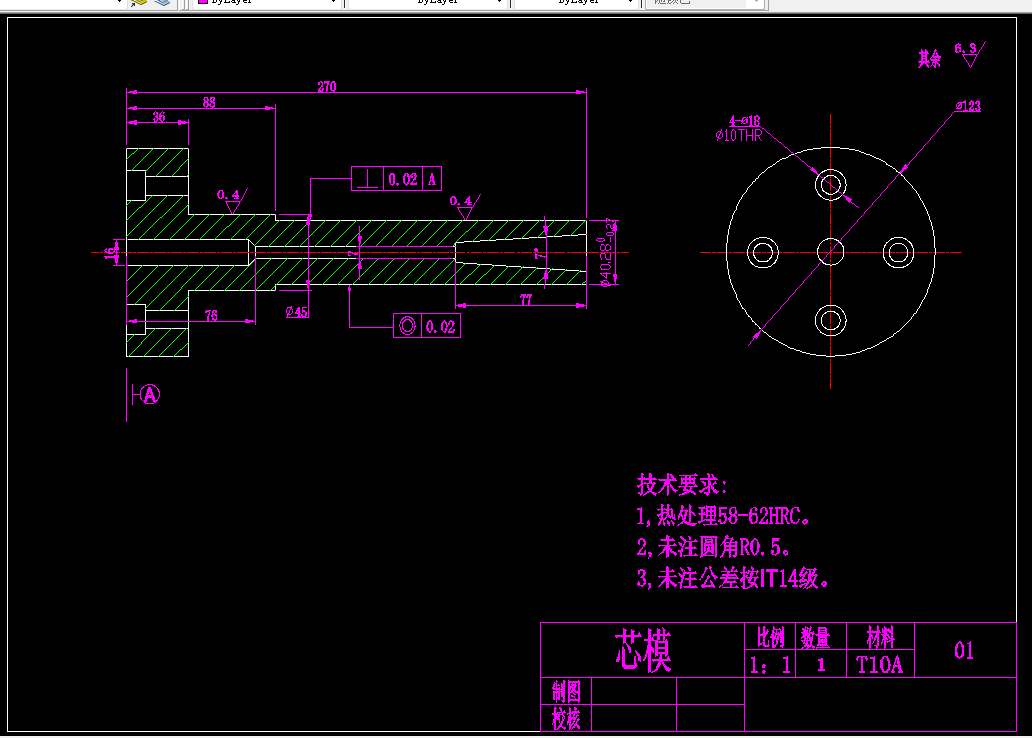Select the 76 bore depth dimension
1032x738 pixels.
pyautogui.click(x=211, y=316)
